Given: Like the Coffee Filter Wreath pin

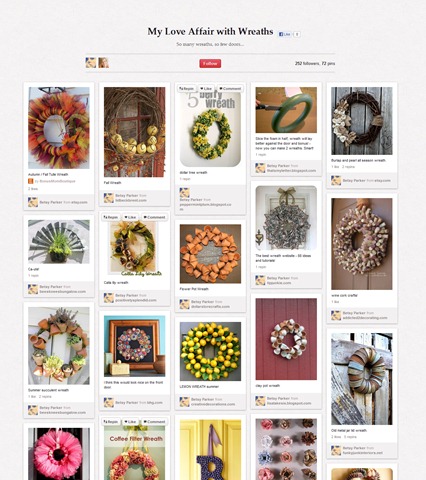Looking at the screenshot, I should 130,422.
